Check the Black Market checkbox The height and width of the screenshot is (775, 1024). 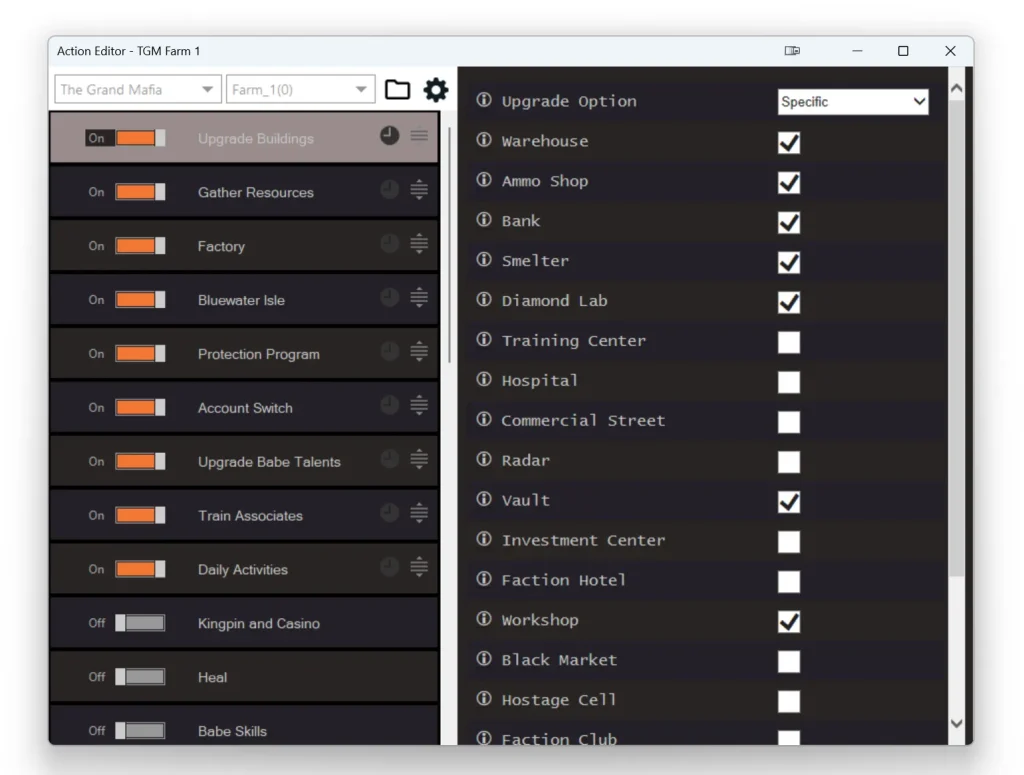tap(789, 661)
